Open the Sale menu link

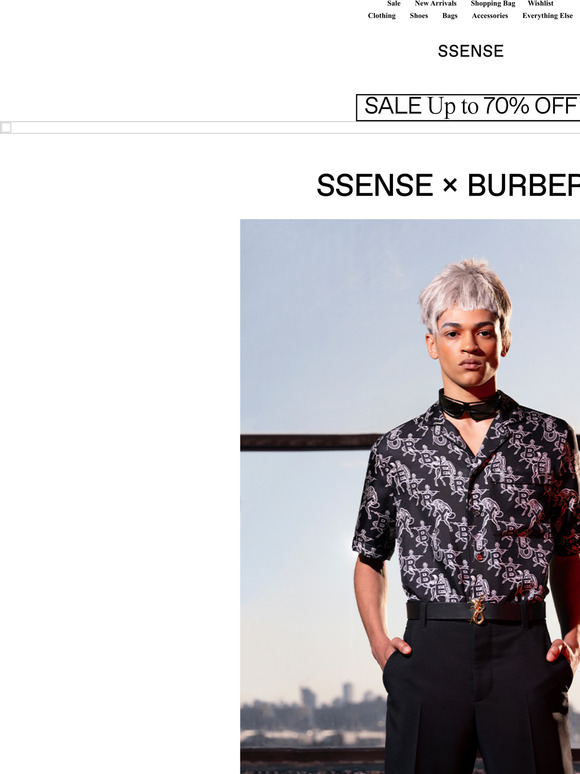coord(393,3)
